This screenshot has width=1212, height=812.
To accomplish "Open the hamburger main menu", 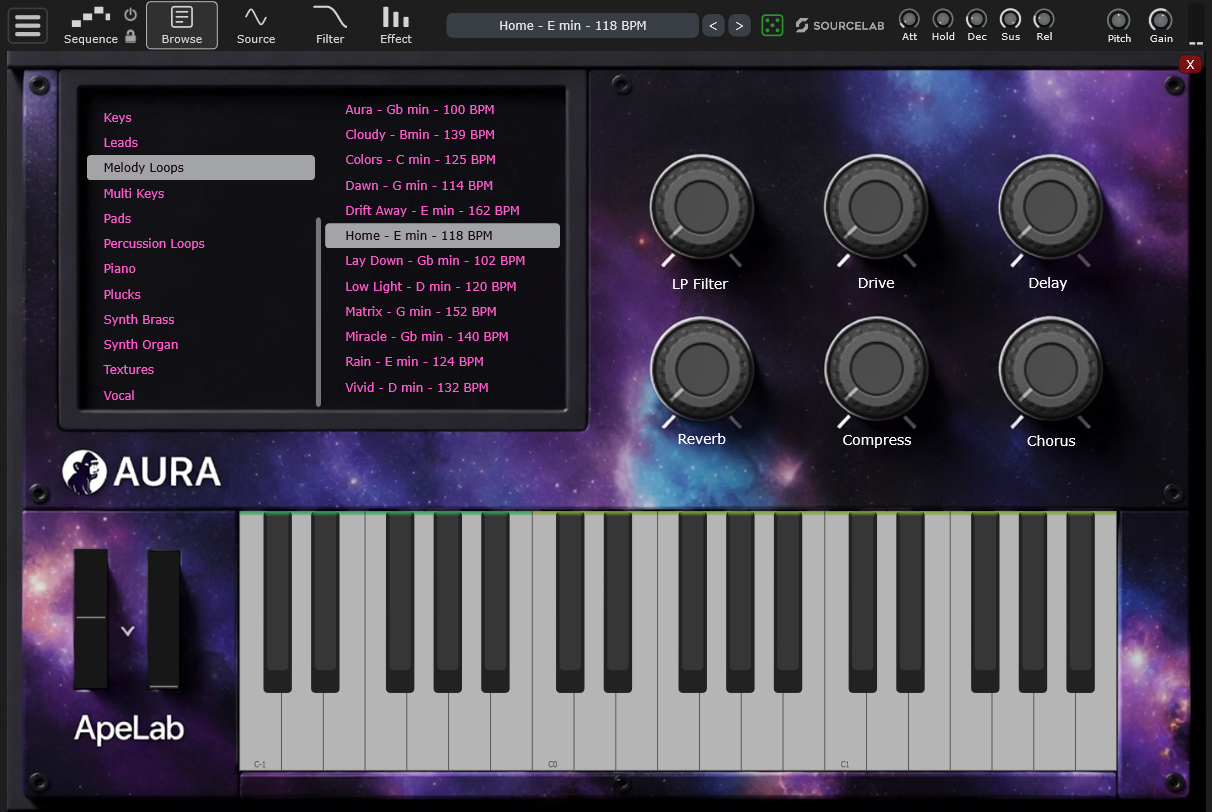I will pos(28,25).
